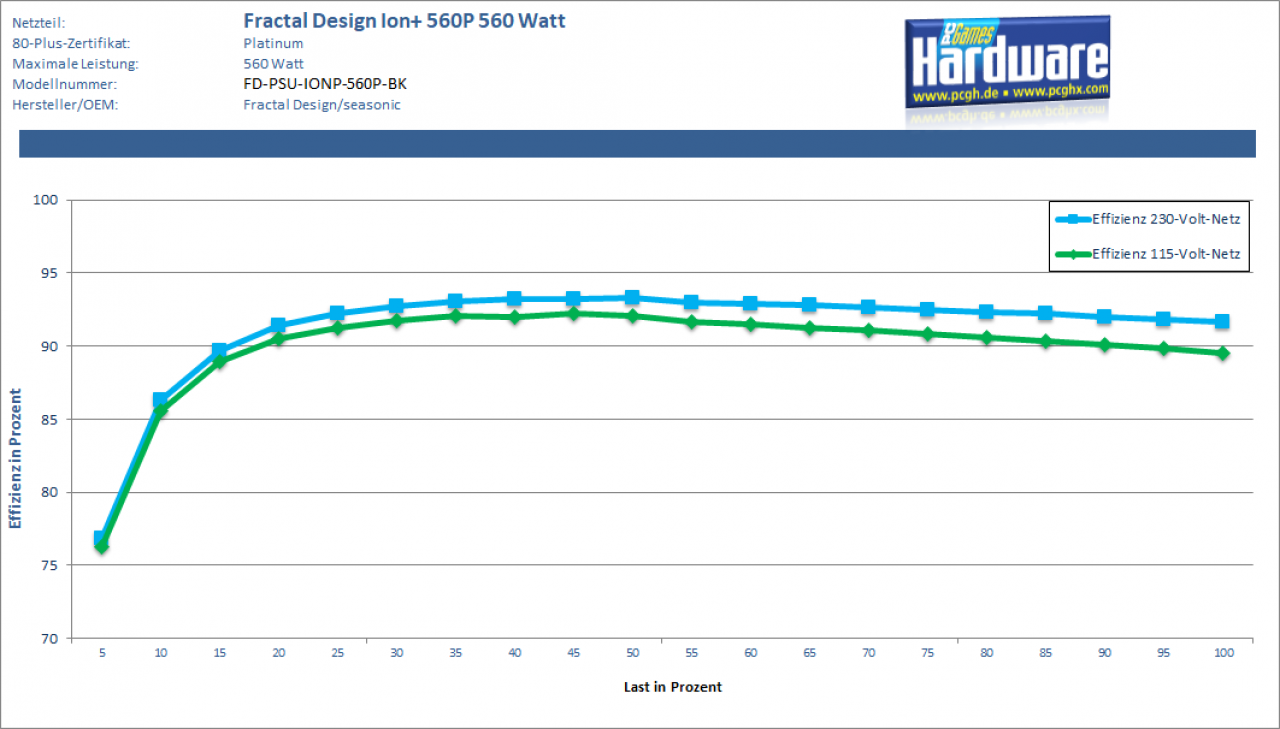
Task: Click the 45 tick on the horizontal axis
Action: pyautogui.click(x=574, y=653)
